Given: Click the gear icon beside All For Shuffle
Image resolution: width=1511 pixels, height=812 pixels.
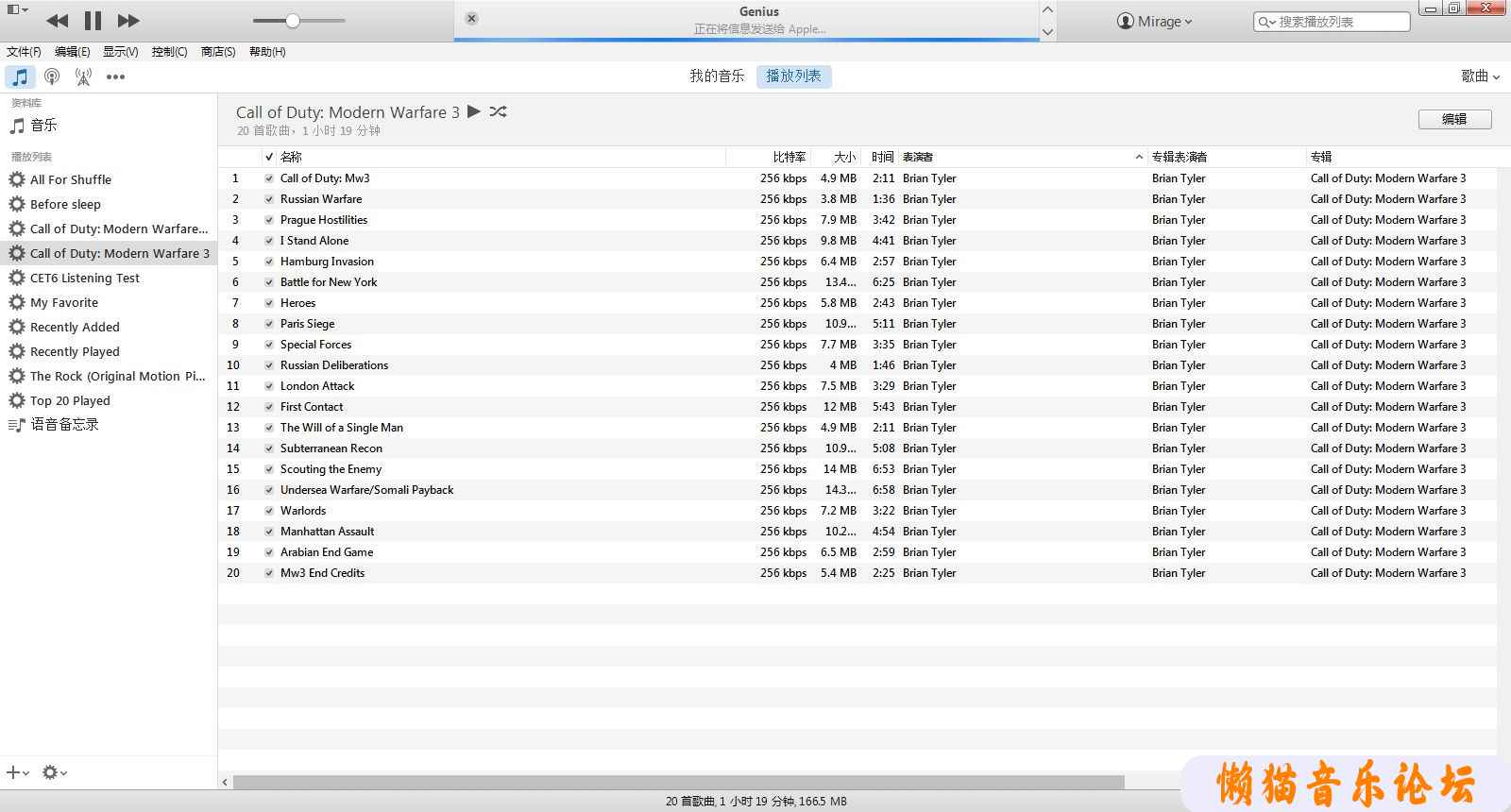Looking at the screenshot, I should 17,179.
